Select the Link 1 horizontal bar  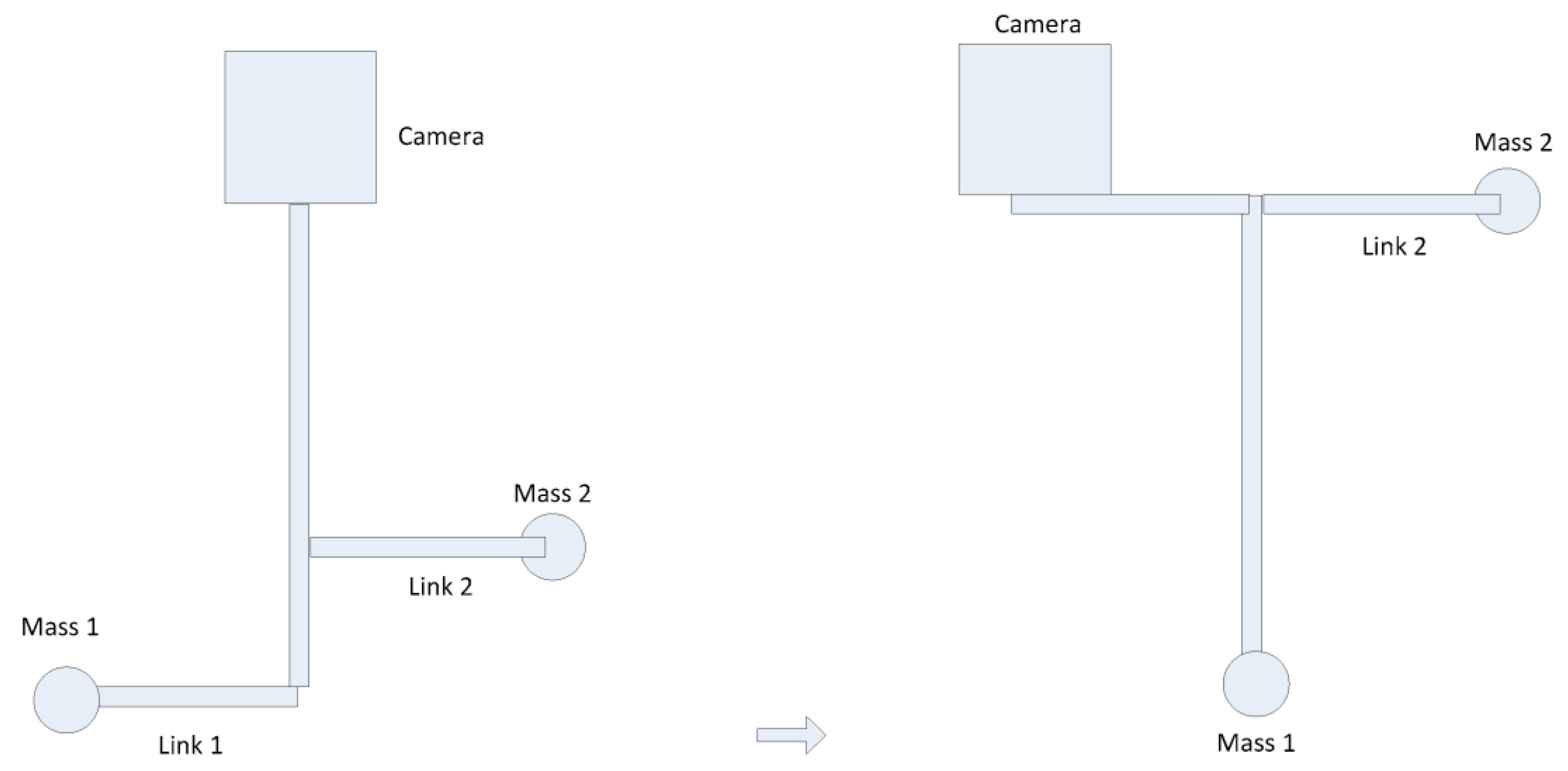(x=198, y=697)
